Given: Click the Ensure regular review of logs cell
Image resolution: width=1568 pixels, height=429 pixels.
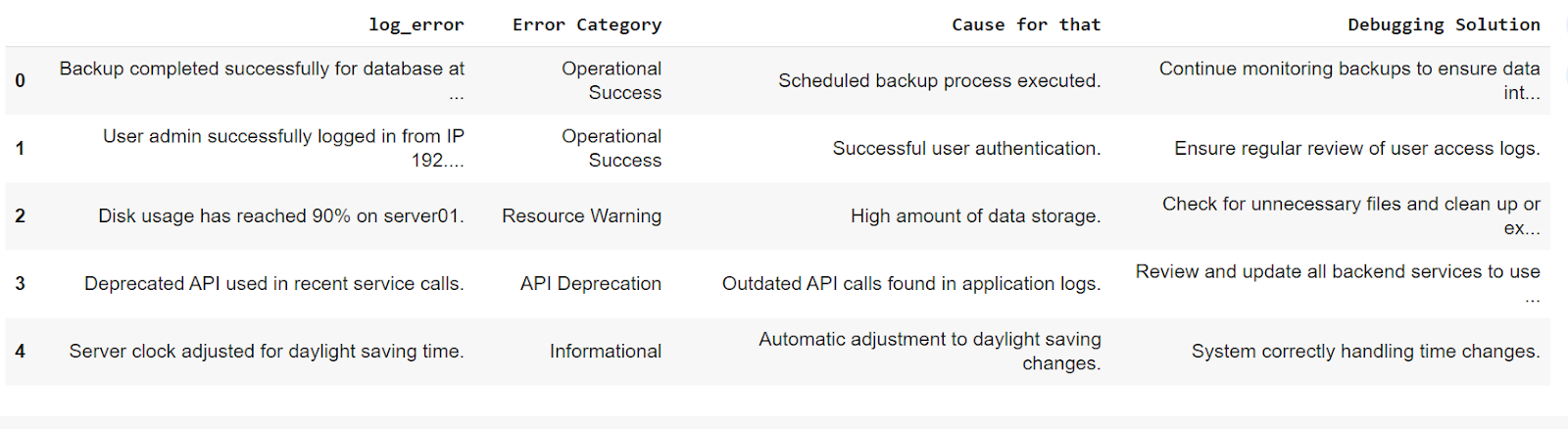Looking at the screenshot, I should click(1357, 148).
